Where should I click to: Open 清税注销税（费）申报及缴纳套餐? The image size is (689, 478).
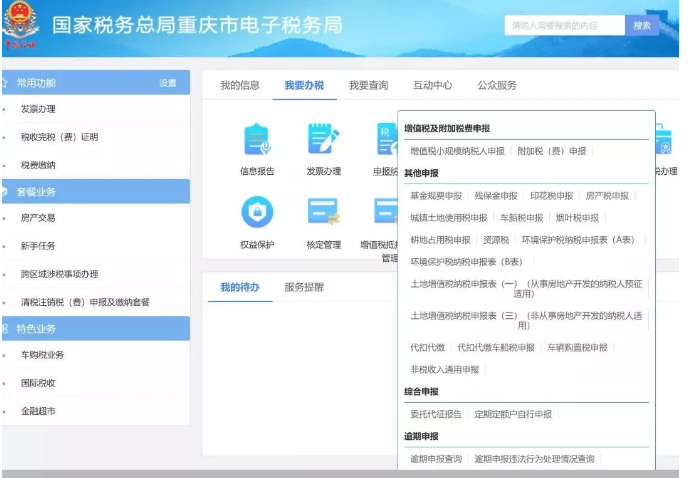[85, 302]
